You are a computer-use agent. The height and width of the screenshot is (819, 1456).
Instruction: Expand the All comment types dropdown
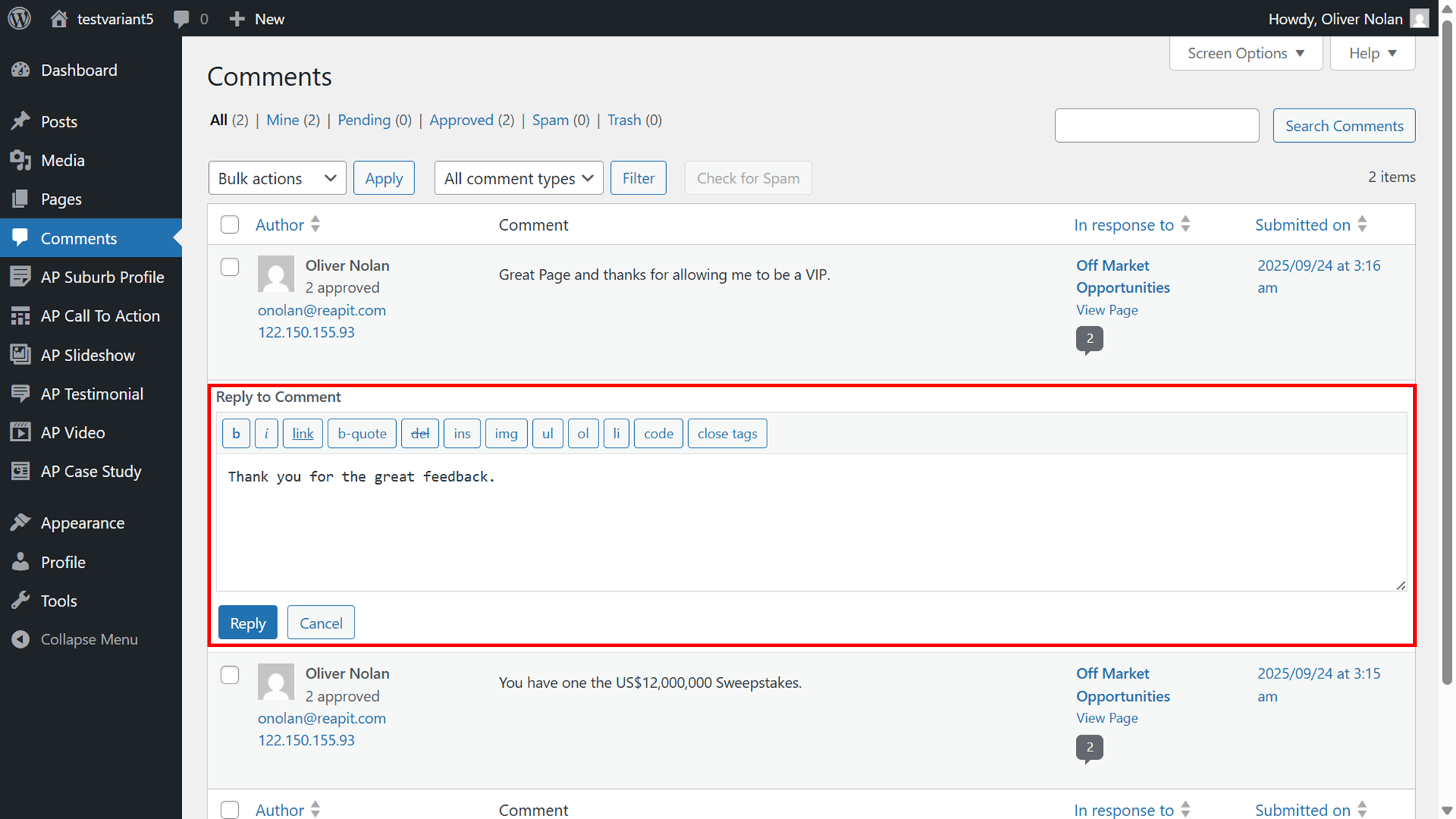coord(519,178)
